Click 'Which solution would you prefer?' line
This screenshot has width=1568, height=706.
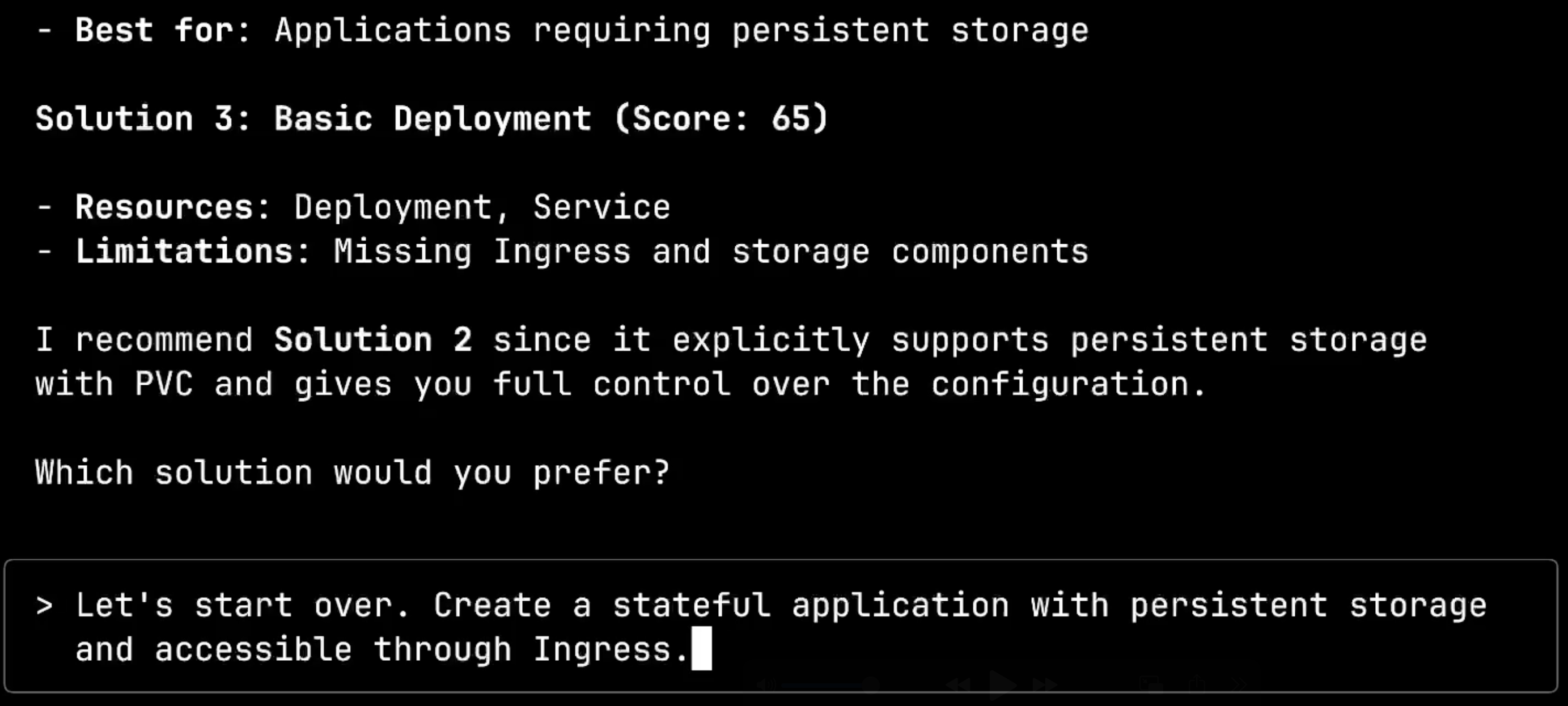353,473
